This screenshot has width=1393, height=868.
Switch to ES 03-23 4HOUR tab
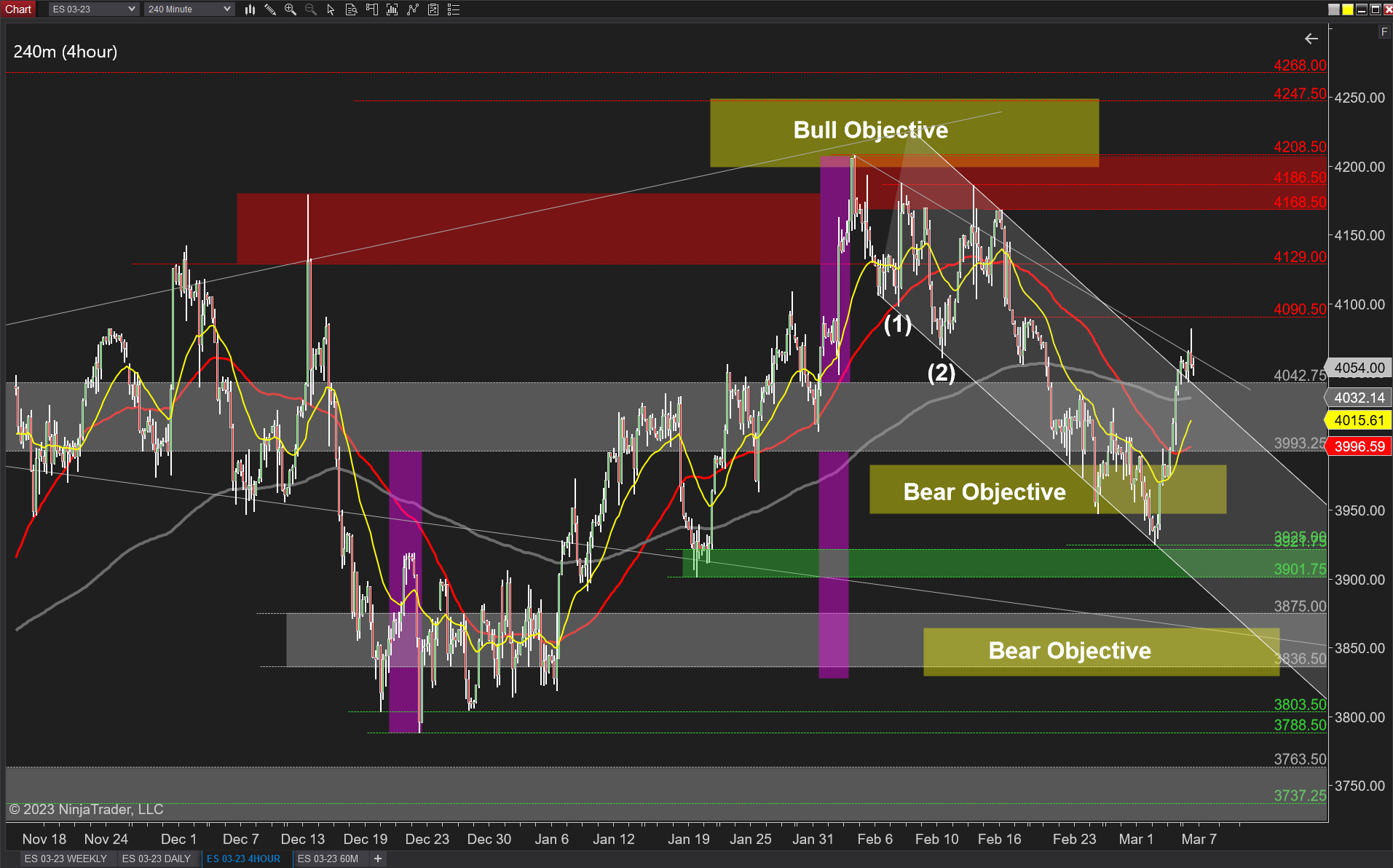coord(243,859)
